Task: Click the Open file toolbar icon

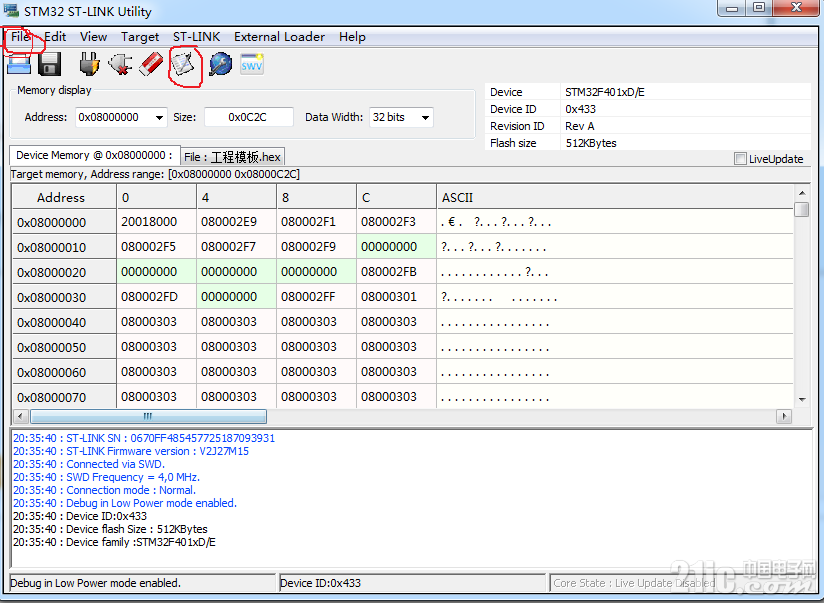Action: [19, 64]
